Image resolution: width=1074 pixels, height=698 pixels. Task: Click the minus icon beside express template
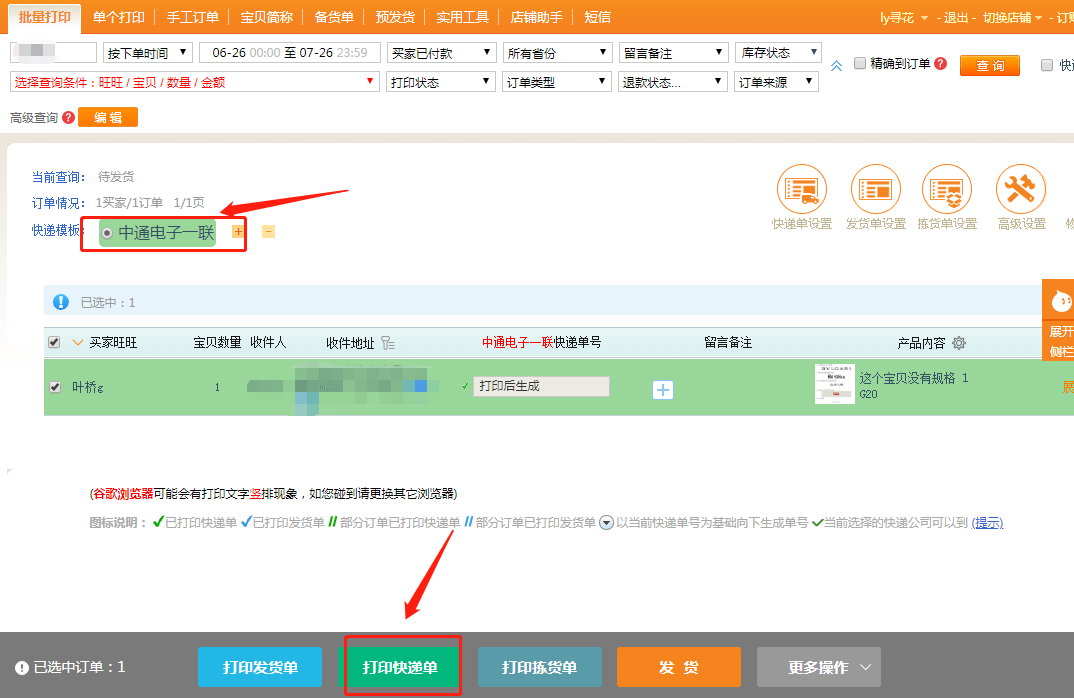[268, 232]
